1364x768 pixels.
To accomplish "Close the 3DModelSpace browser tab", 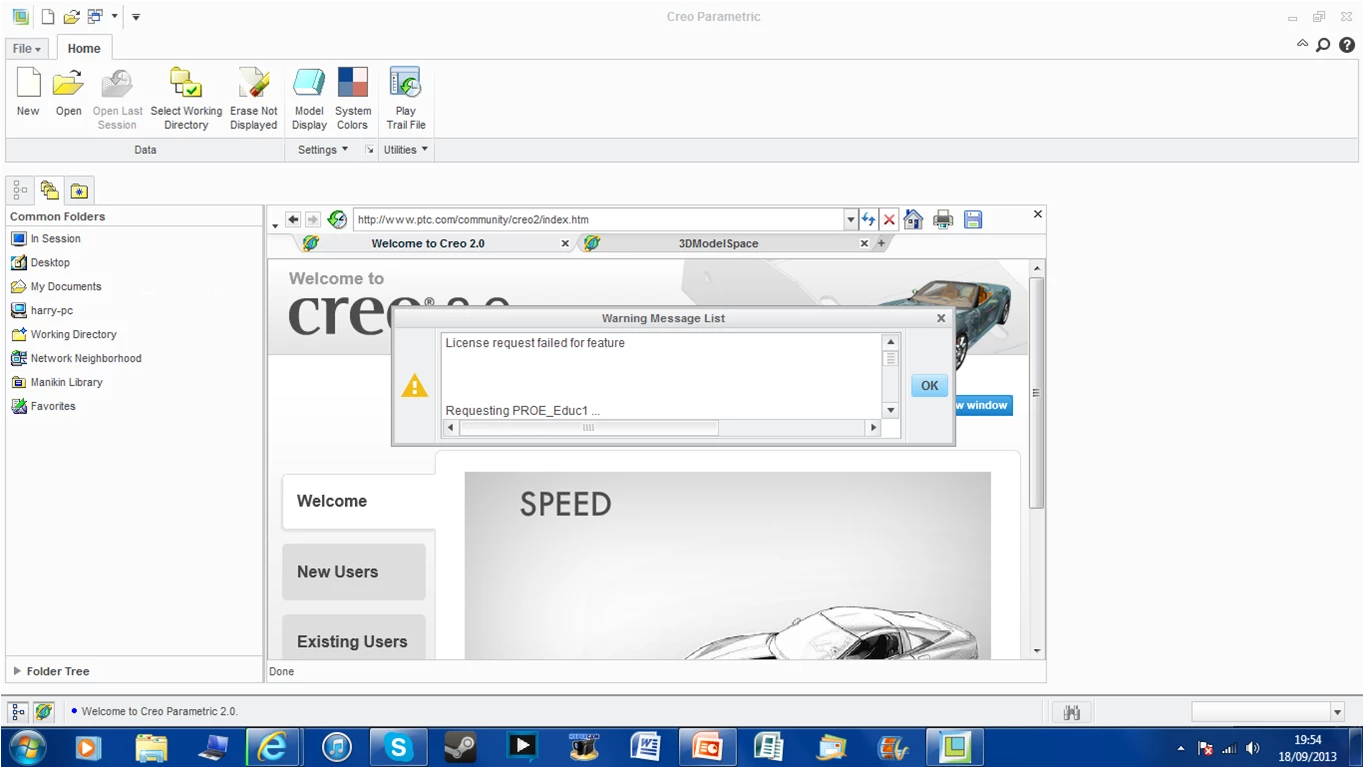I will 865,243.
